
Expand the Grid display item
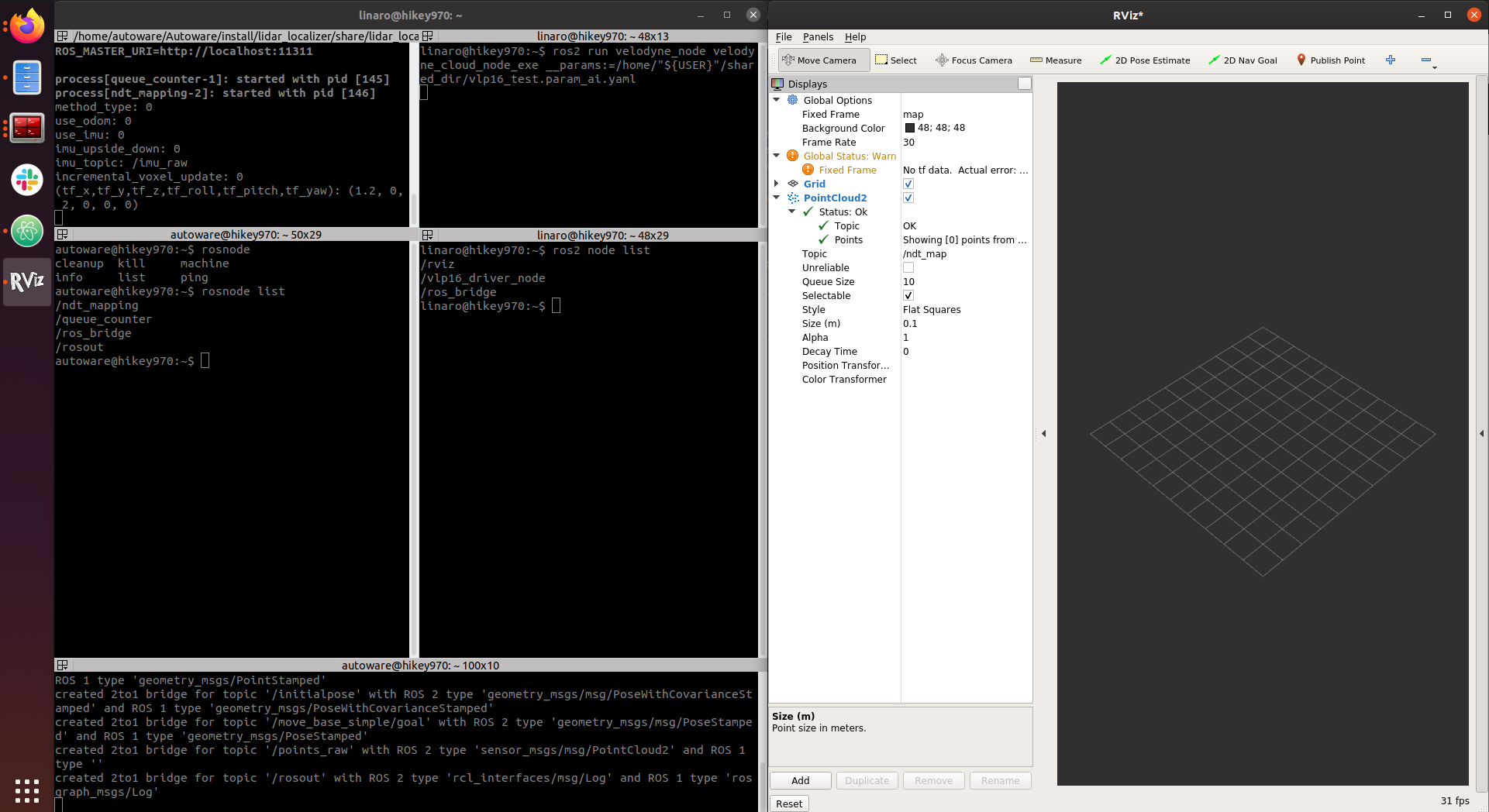[x=777, y=184]
